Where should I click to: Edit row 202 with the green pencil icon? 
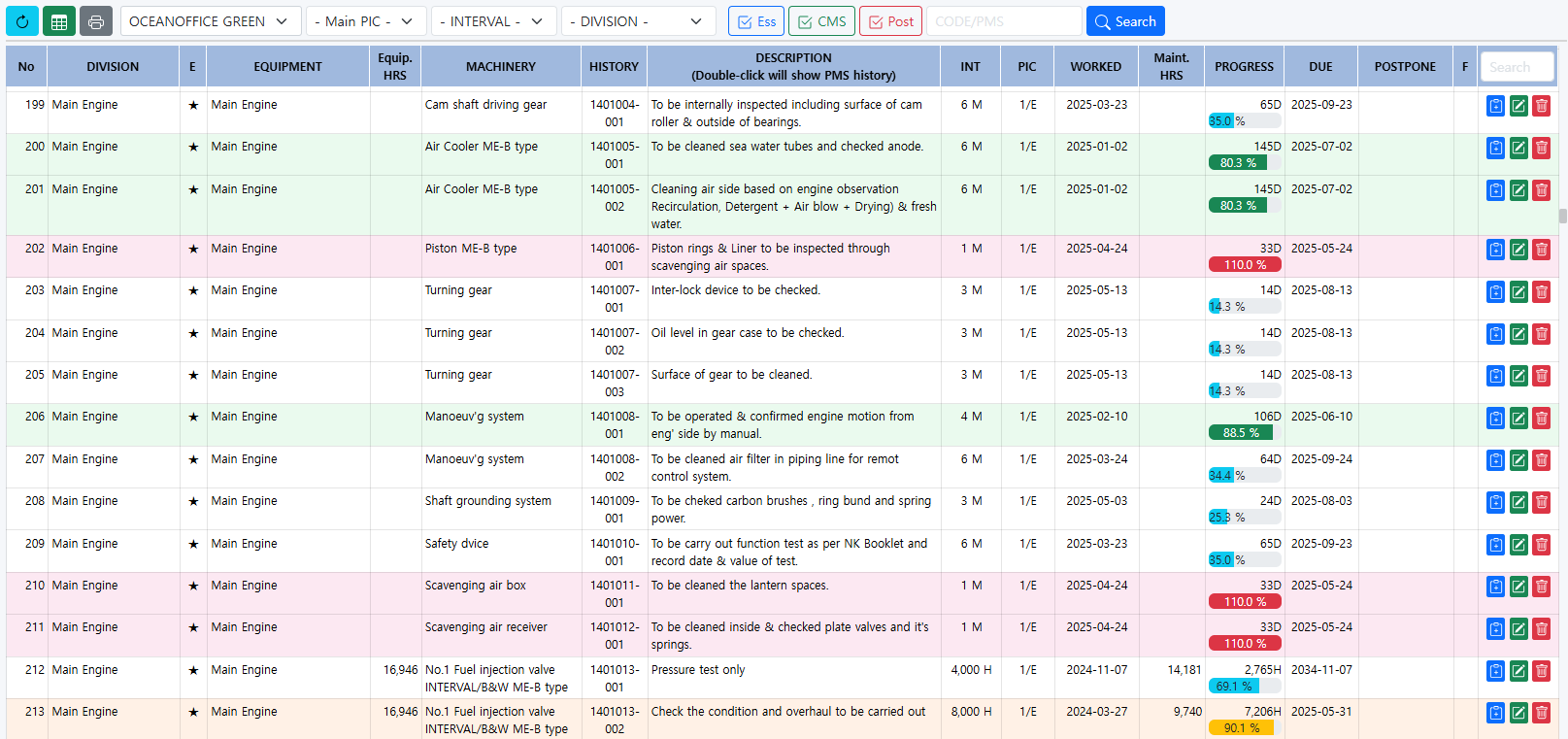pyautogui.click(x=1518, y=250)
